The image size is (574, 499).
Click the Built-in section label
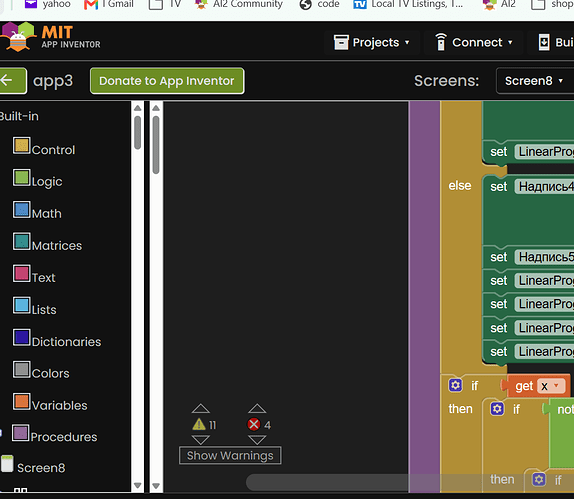tap(19, 116)
